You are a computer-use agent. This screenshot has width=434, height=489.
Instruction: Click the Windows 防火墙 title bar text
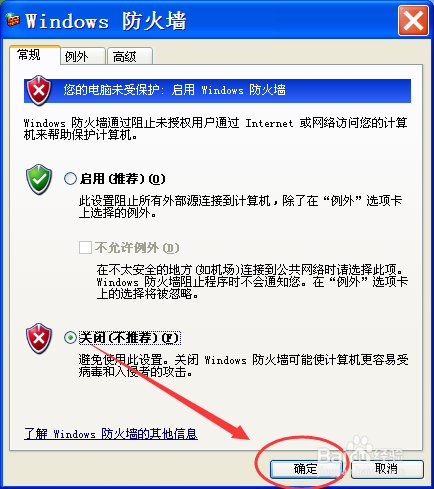click(106, 21)
